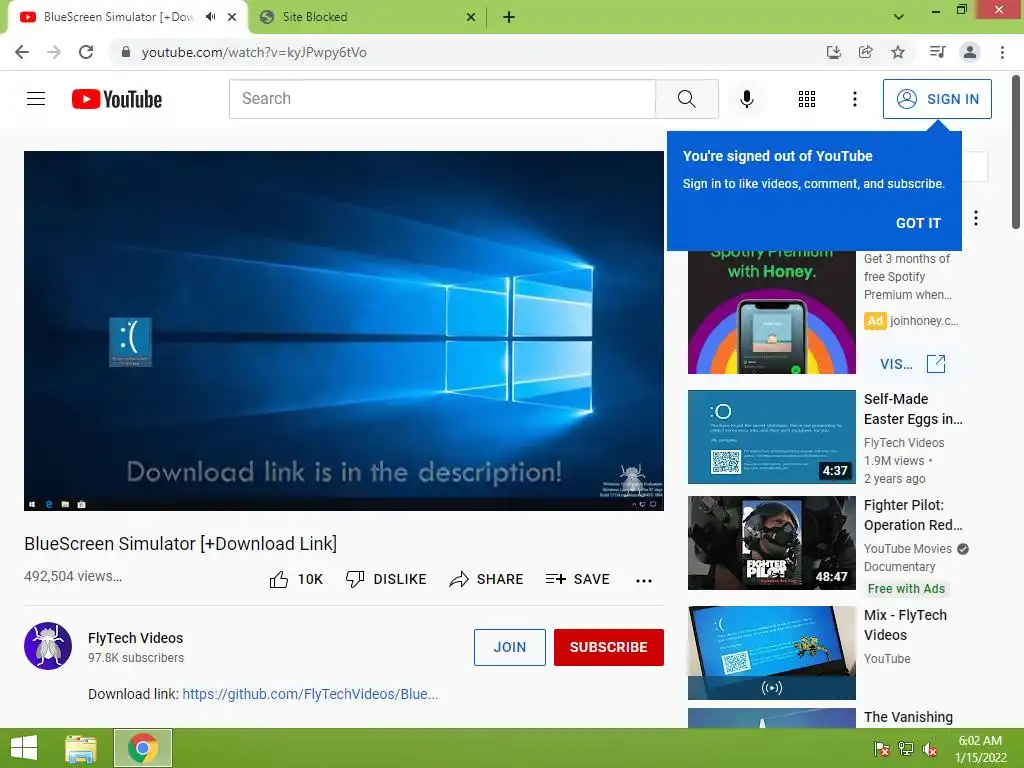Open FlyTech Videos channel name link
Image resolution: width=1024 pixels, height=768 pixels.
135,638
